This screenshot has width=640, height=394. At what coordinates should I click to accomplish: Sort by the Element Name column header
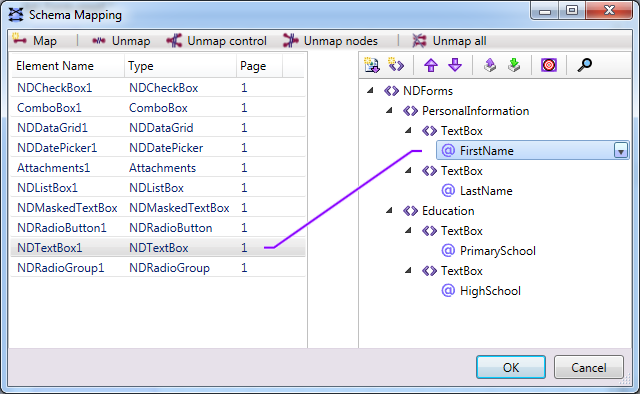67,66
